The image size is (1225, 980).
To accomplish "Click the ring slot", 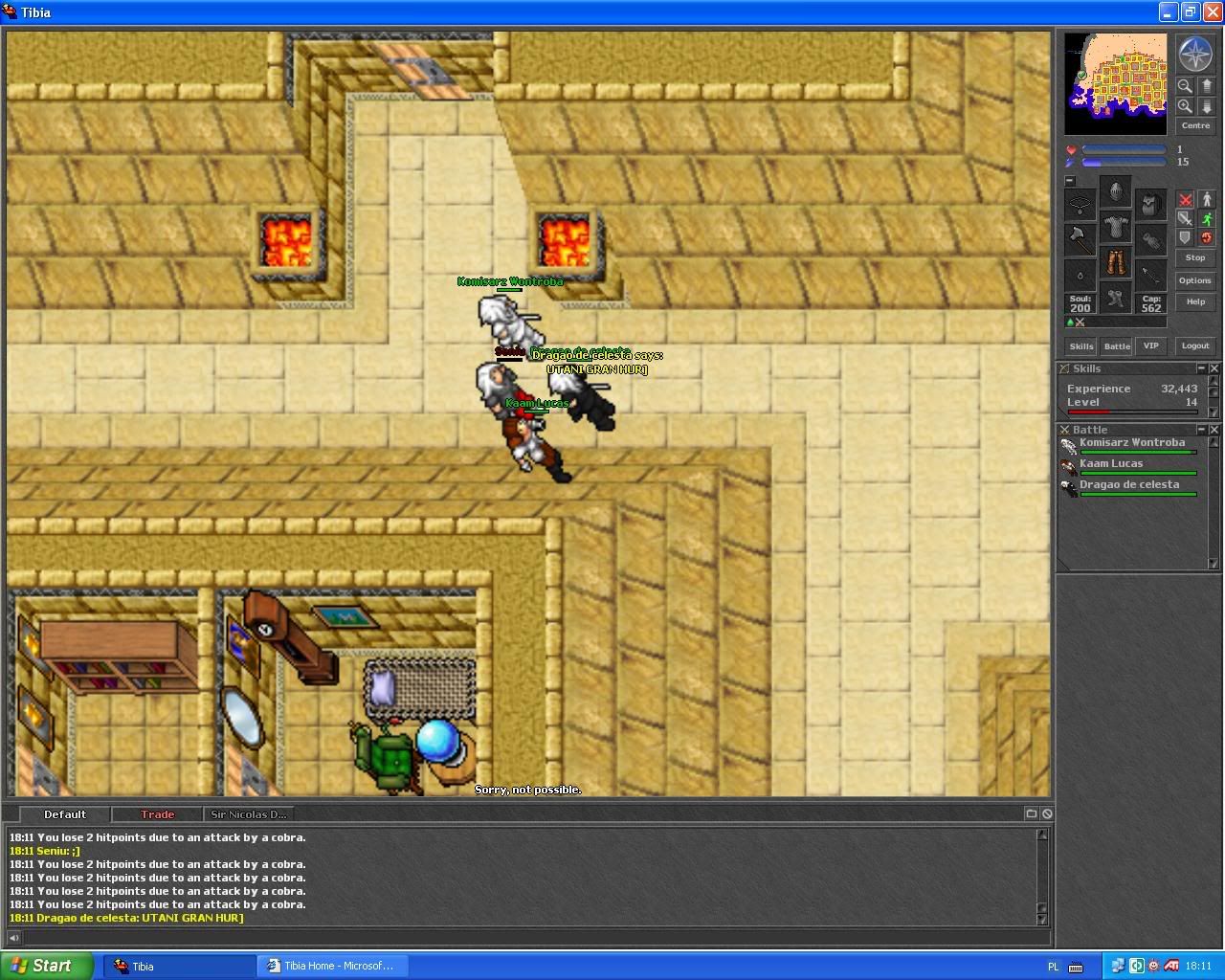I will [1080, 275].
